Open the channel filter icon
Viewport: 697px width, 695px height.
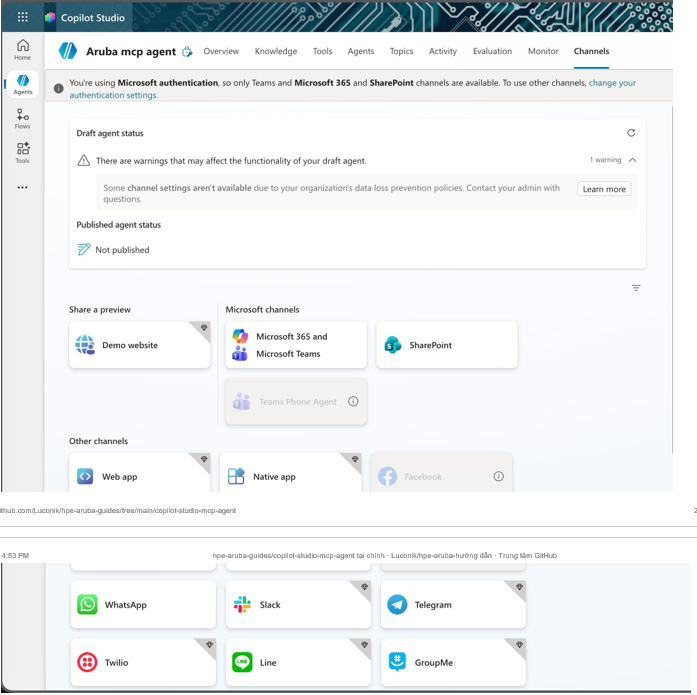(x=636, y=288)
